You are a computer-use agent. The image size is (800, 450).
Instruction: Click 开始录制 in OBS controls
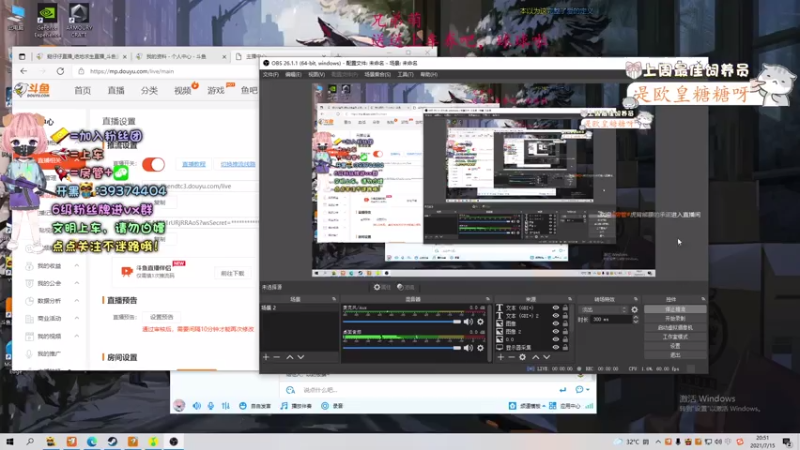[675, 318]
